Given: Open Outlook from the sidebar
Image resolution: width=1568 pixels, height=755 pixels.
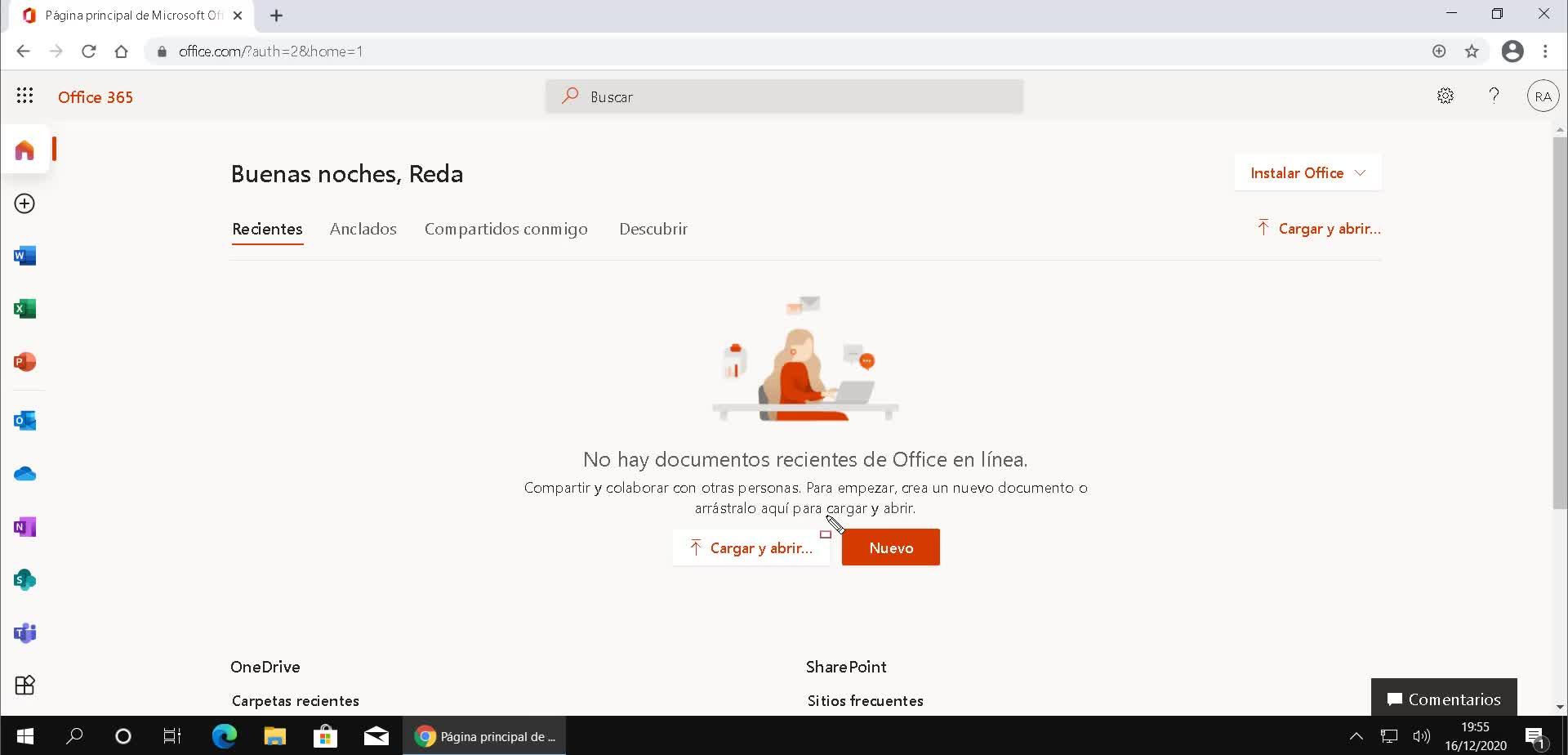Looking at the screenshot, I should [24, 421].
